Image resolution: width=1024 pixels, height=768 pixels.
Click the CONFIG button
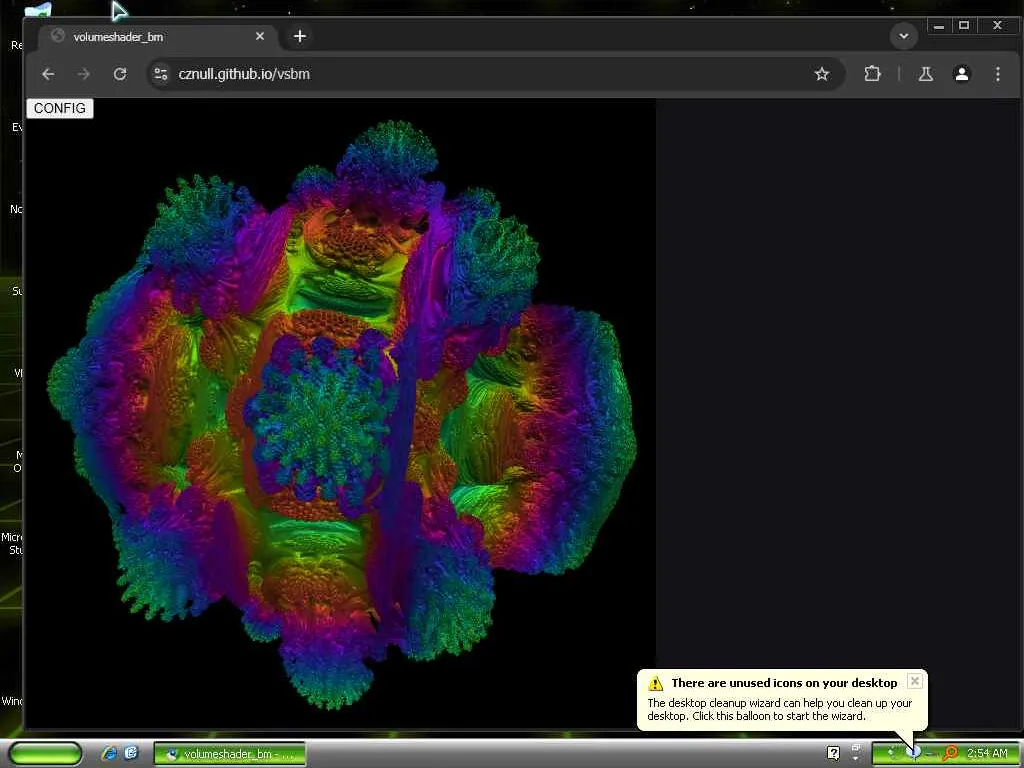click(59, 108)
